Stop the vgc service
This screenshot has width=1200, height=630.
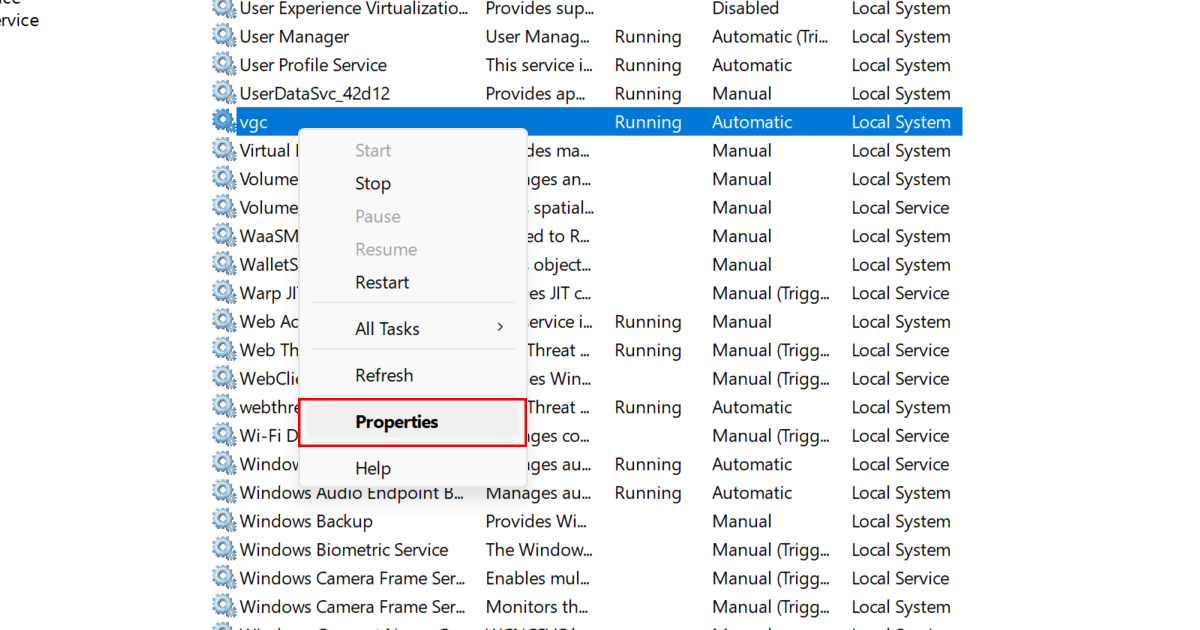pyautogui.click(x=372, y=183)
